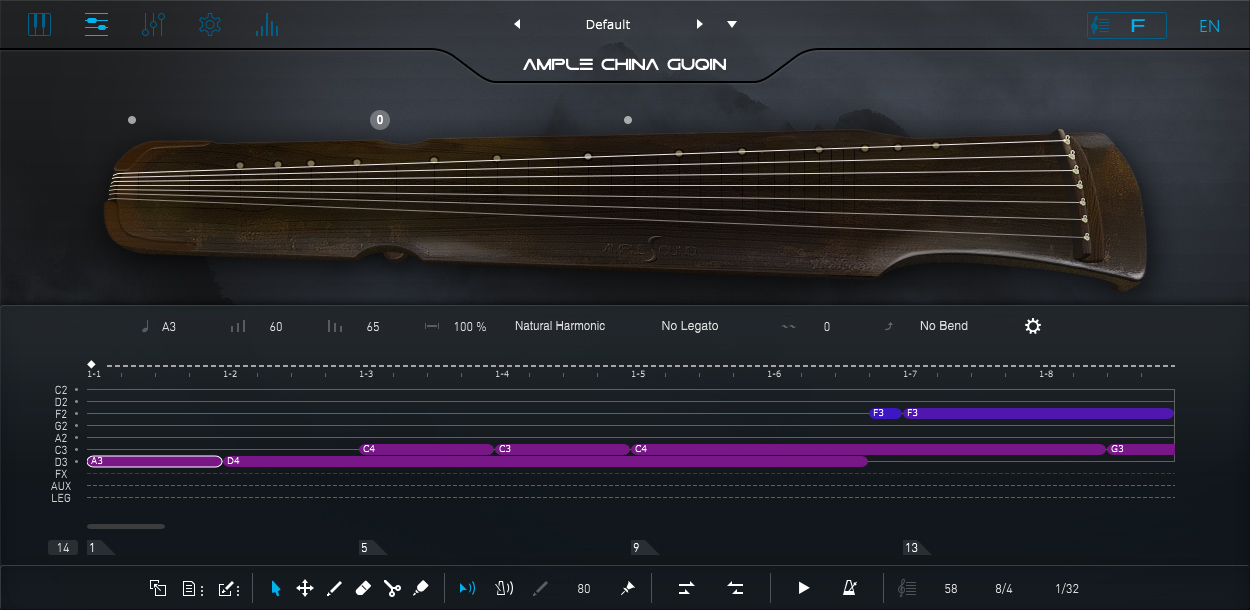This screenshot has height=610, width=1250.
Task: Select next preset arrow
Action: point(700,24)
